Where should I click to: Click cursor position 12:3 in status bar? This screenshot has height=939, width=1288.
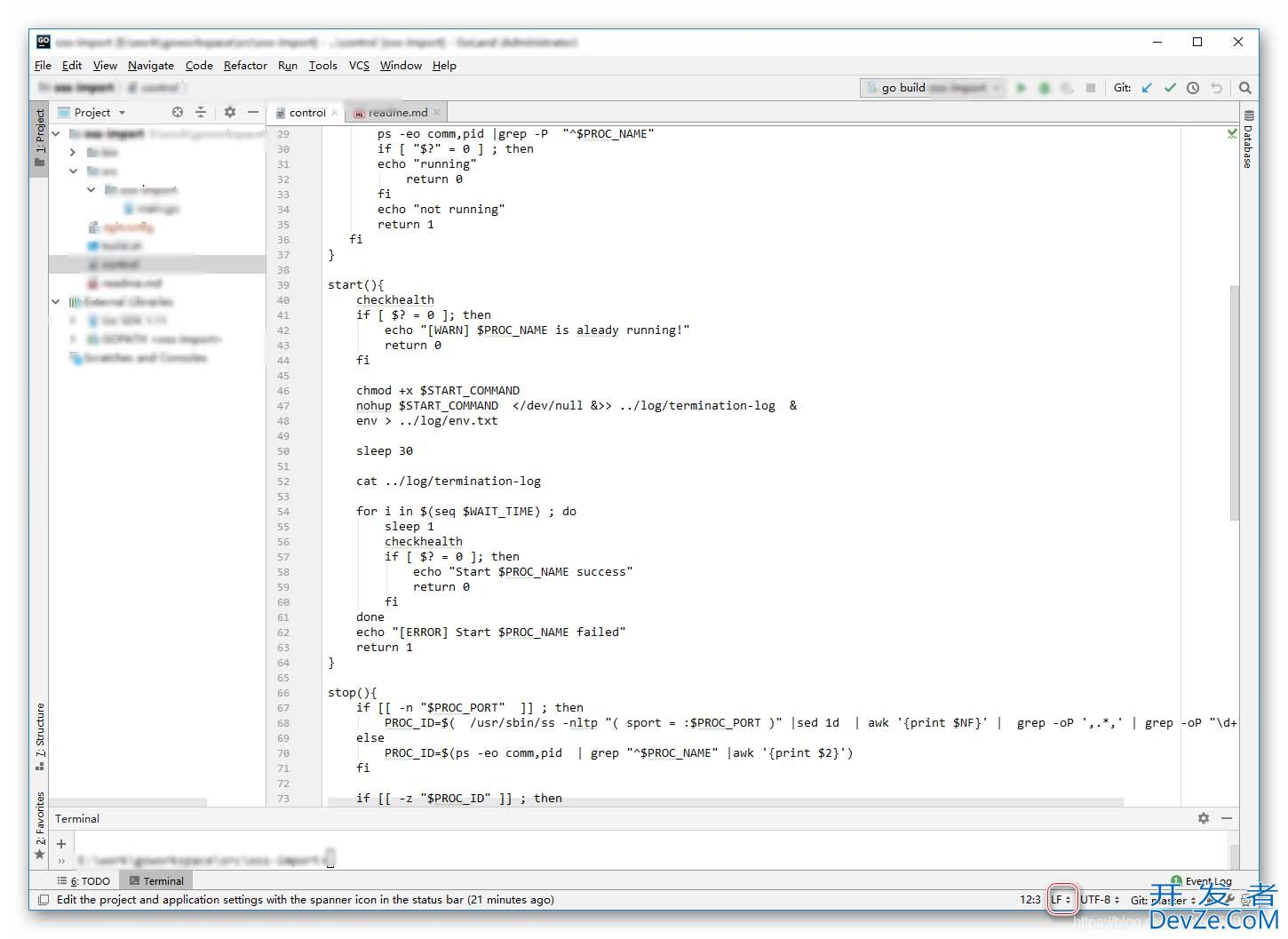click(x=1030, y=900)
